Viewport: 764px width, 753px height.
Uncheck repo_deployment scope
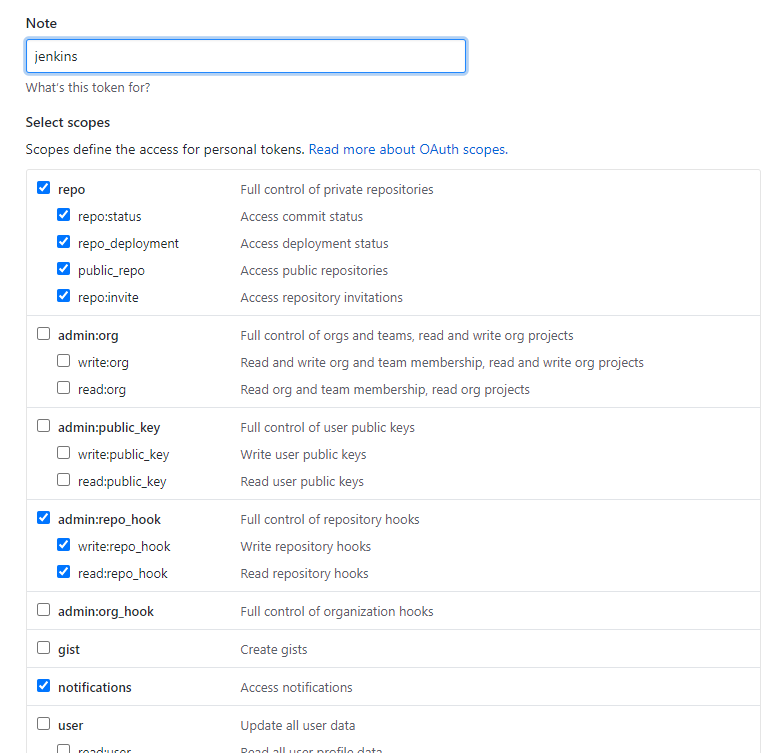coord(64,242)
